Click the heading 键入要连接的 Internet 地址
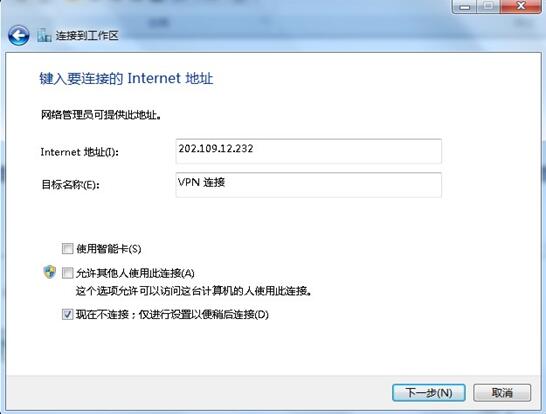 coord(126,78)
